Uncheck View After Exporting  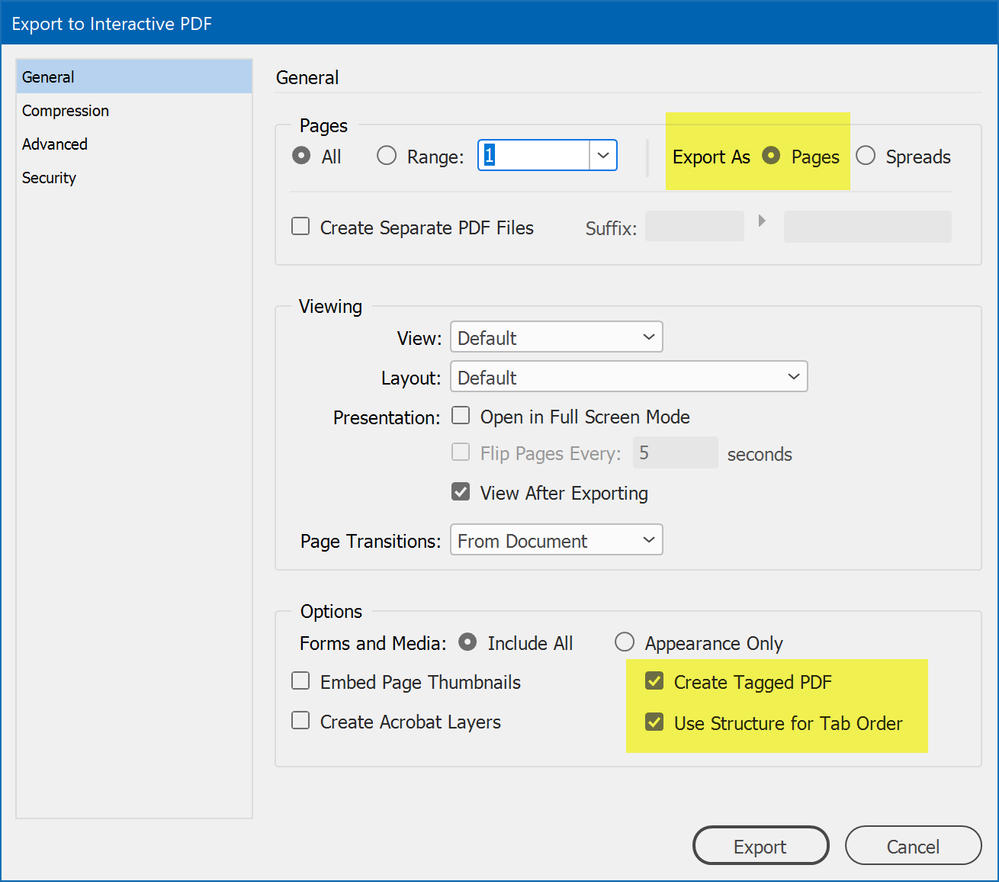pyautogui.click(x=461, y=492)
